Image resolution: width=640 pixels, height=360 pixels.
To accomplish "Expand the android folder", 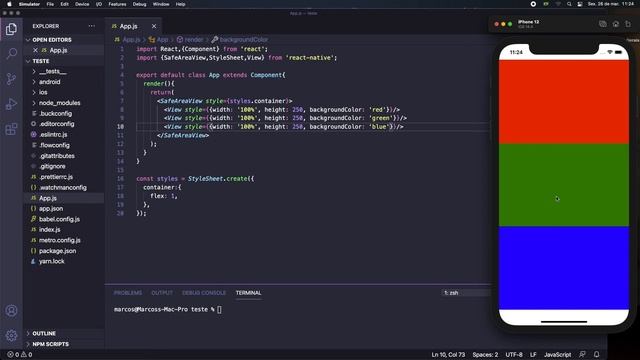I will (x=50, y=82).
